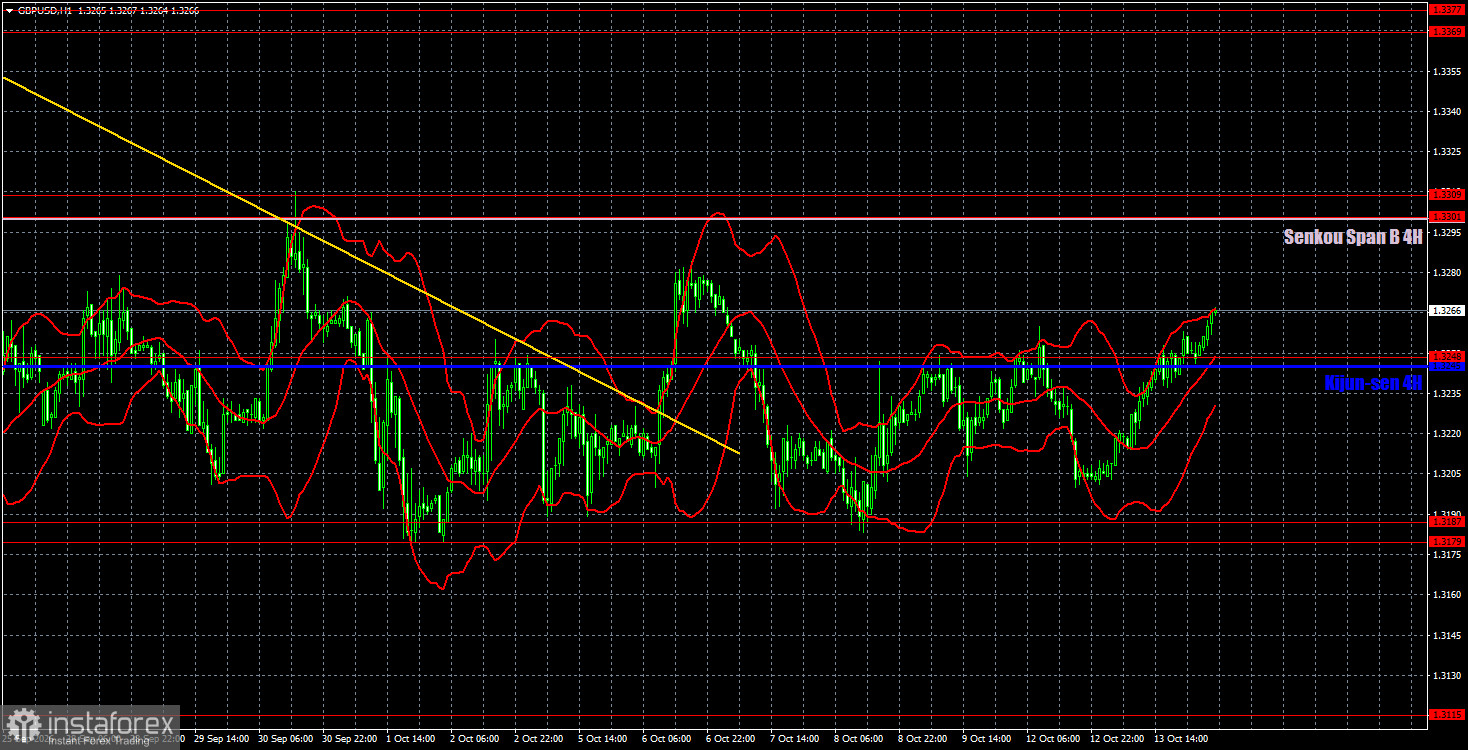This screenshot has width=1468, height=750.
Task: Click the 1.3179 red price level label
Action: (x=1448, y=542)
